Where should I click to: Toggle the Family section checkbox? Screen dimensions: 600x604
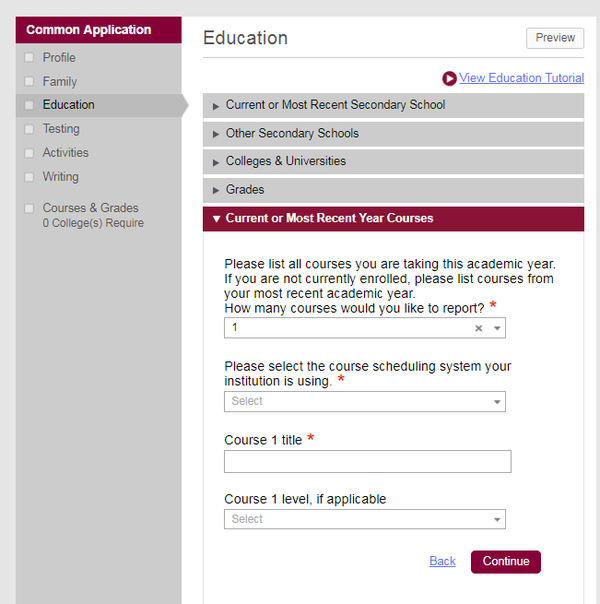click(x=29, y=82)
